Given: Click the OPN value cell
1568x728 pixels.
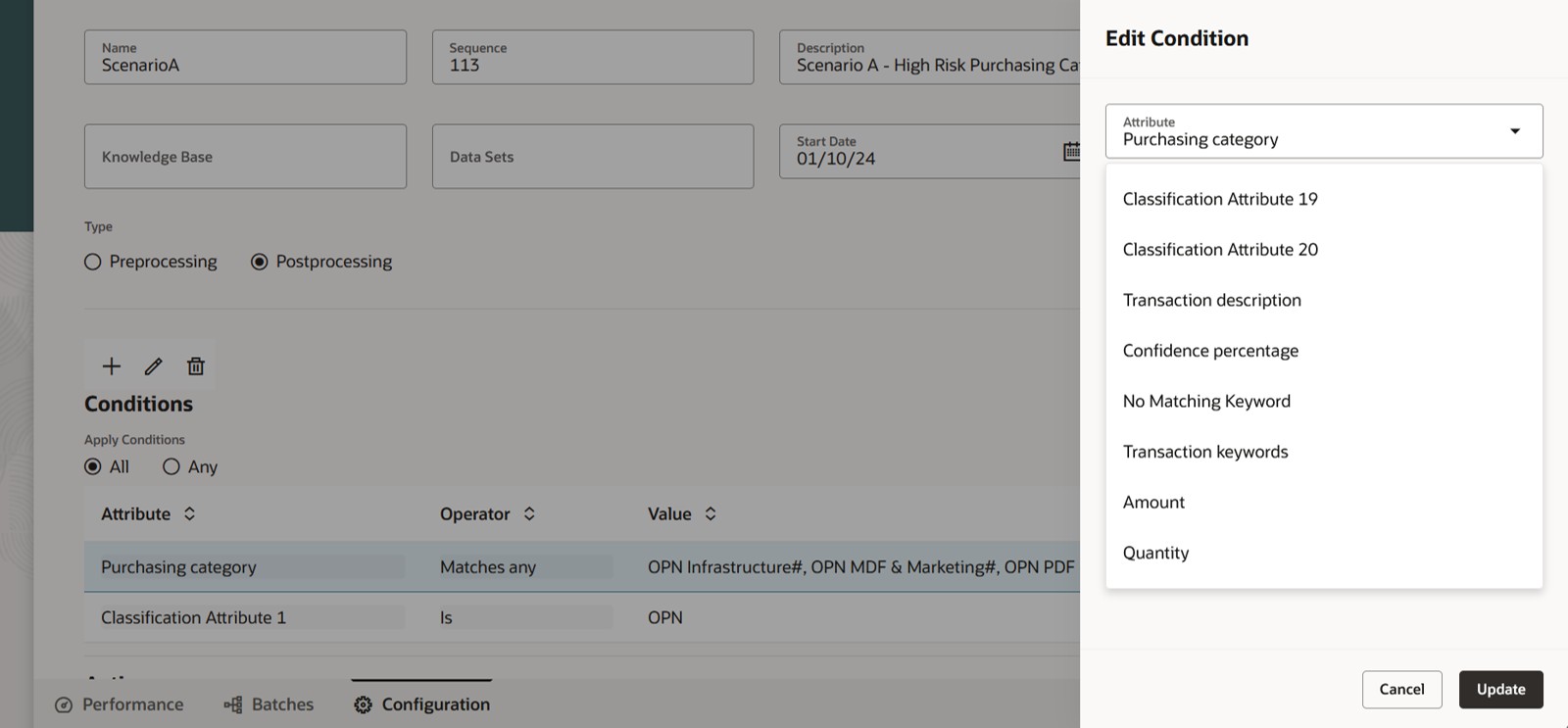Looking at the screenshot, I should [665, 617].
